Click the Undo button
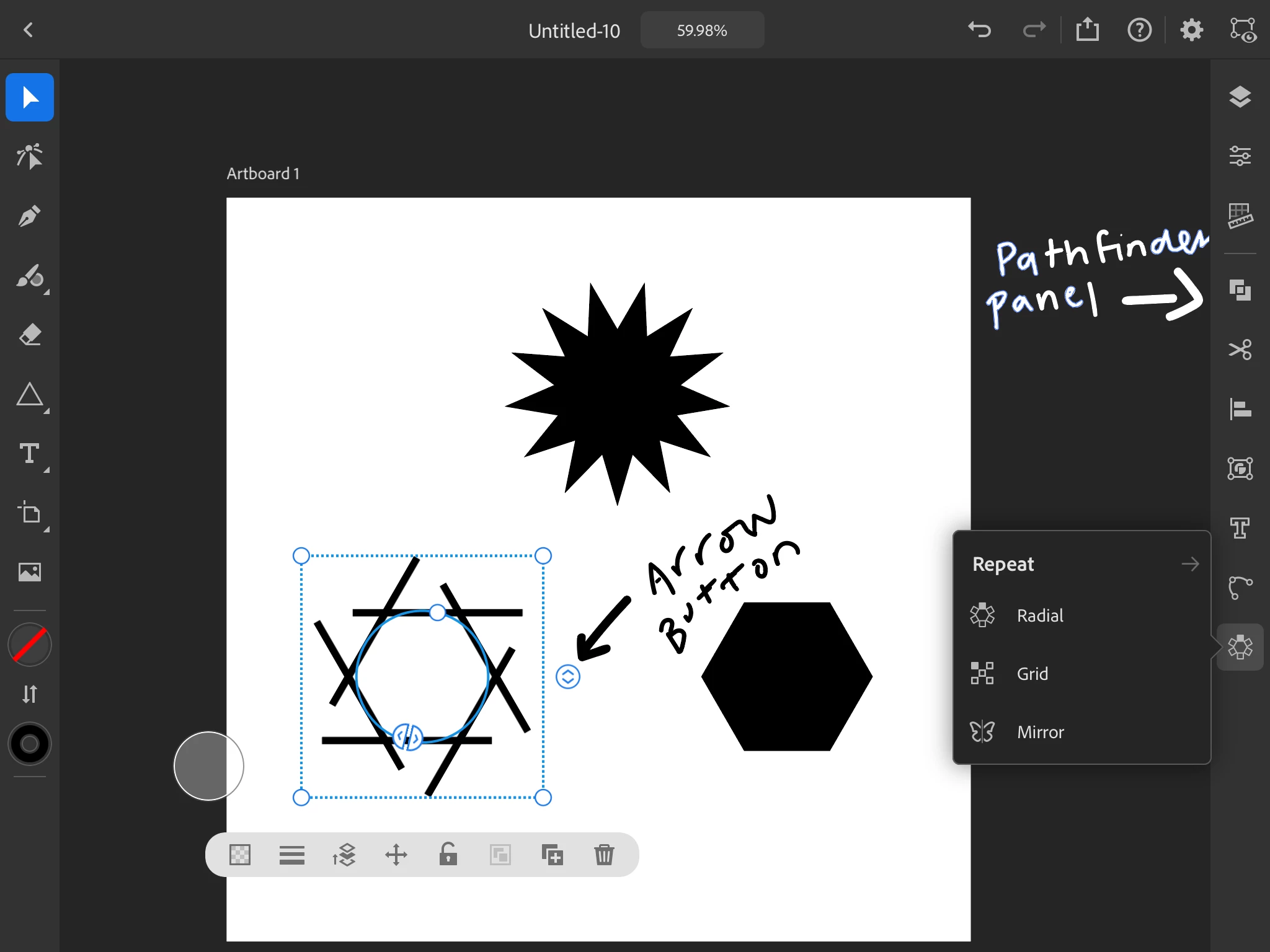This screenshot has width=1270, height=952. [980, 30]
